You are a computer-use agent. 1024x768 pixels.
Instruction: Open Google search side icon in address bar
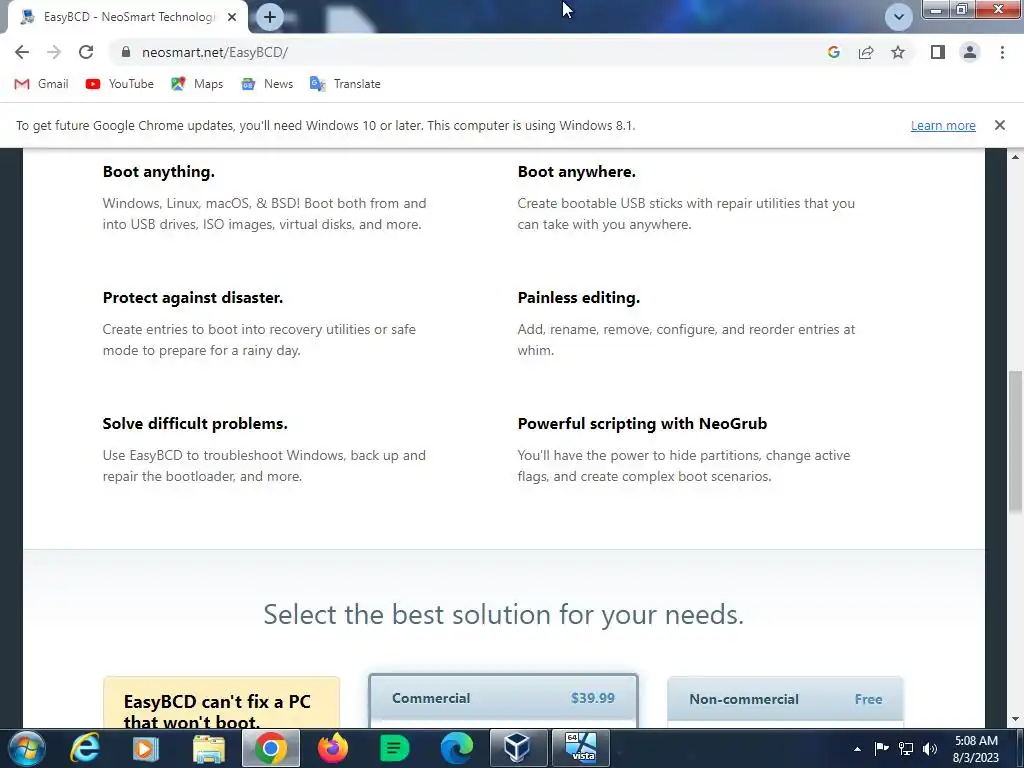(833, 52)
